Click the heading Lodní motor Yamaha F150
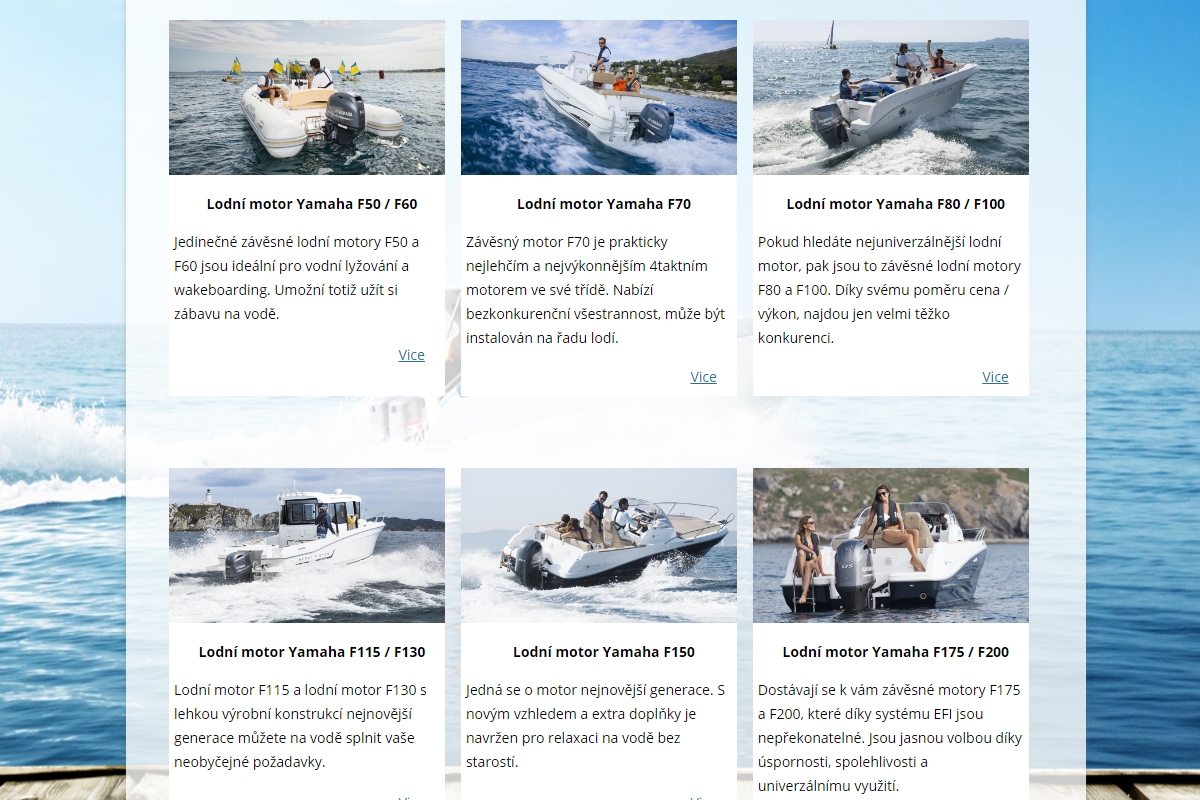 [x=604, y=652]
